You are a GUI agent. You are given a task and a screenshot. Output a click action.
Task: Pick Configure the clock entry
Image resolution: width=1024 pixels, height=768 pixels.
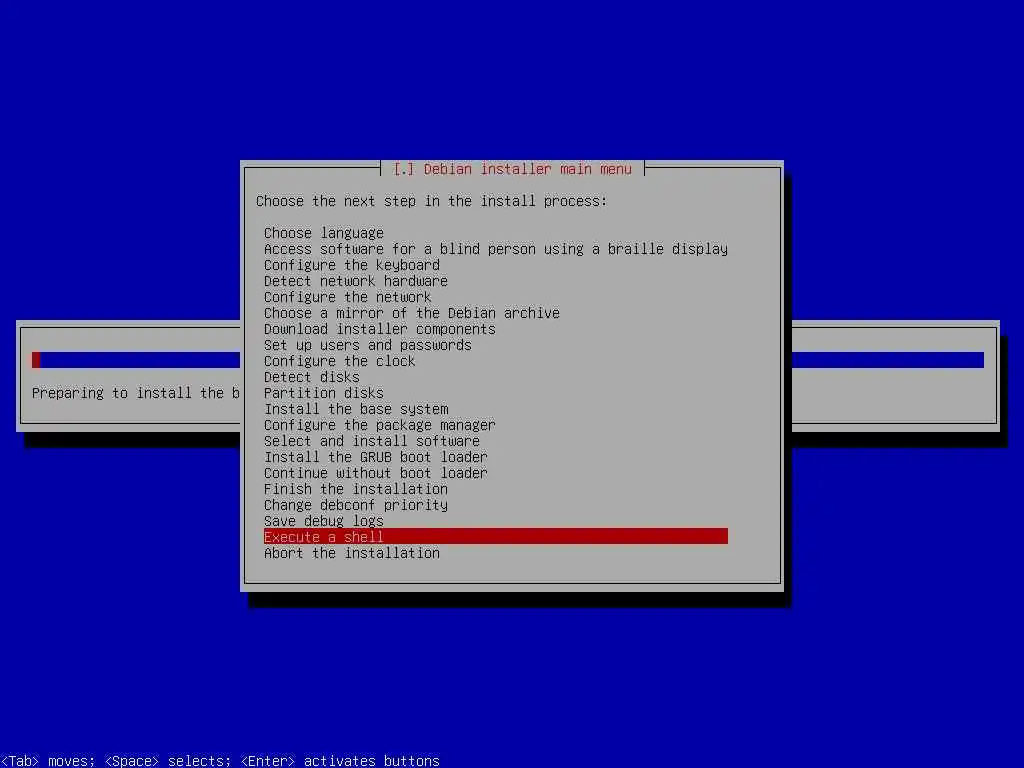496,361
